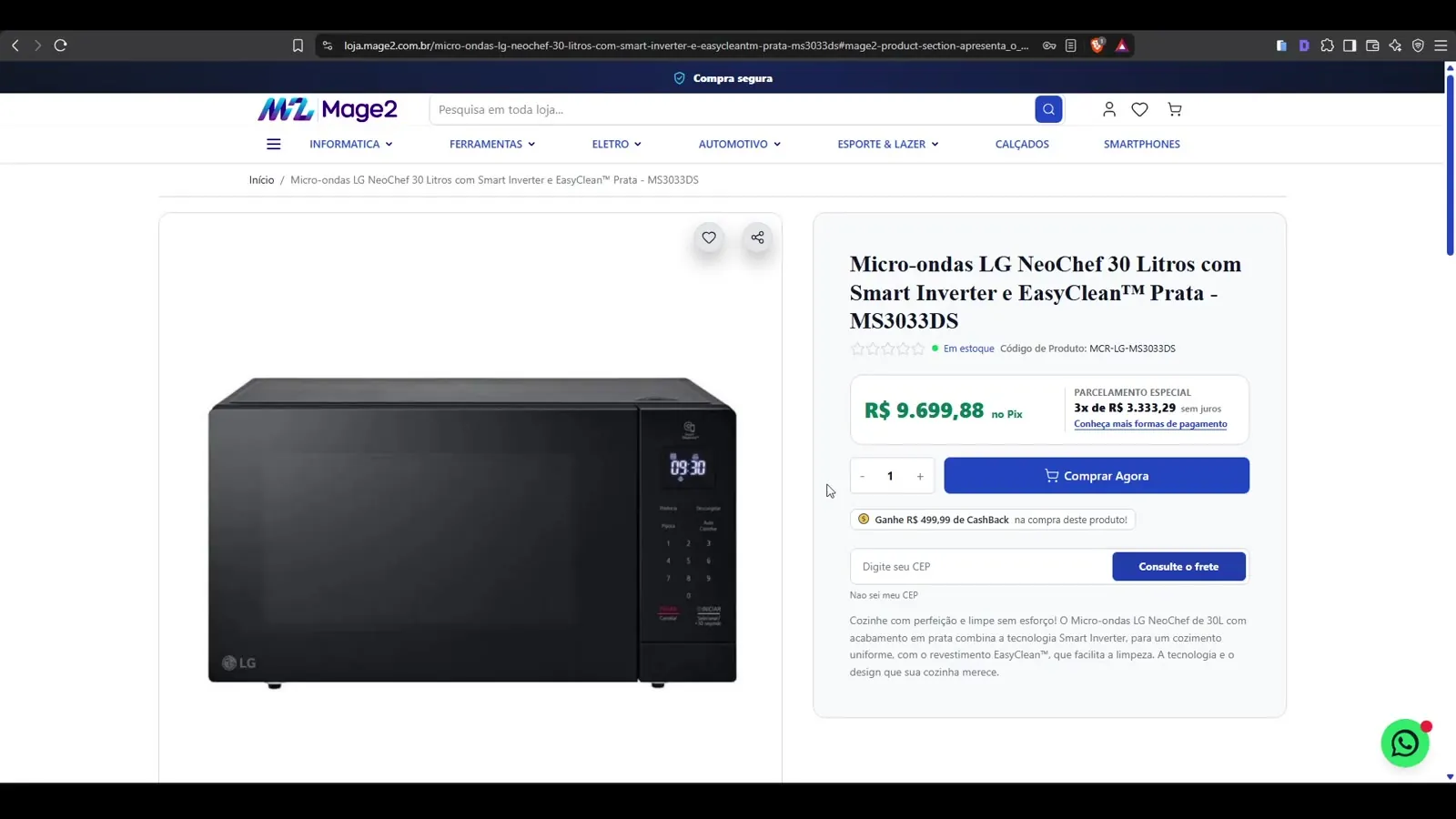Click the PARCELAMENTO ESPECIAL label
This screenshot has height=819, width=1456.
[x=1132, y=392]
